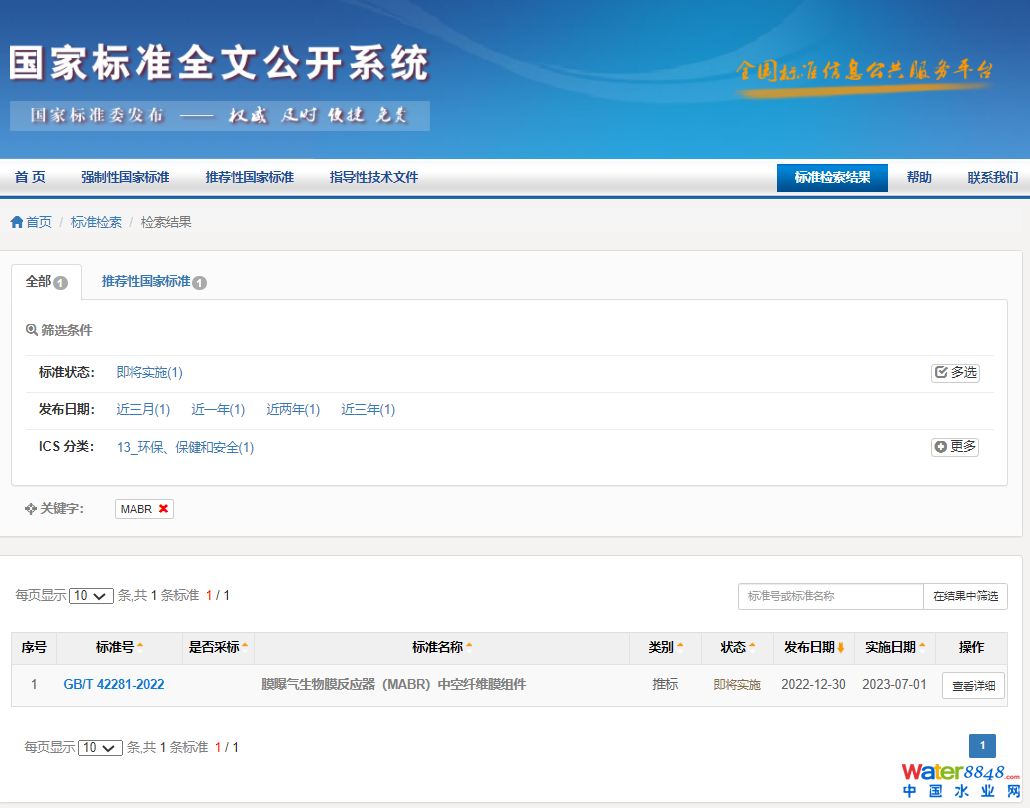Filter by 近三月 publish date
Screen dimensions: 1030x808
143,410
